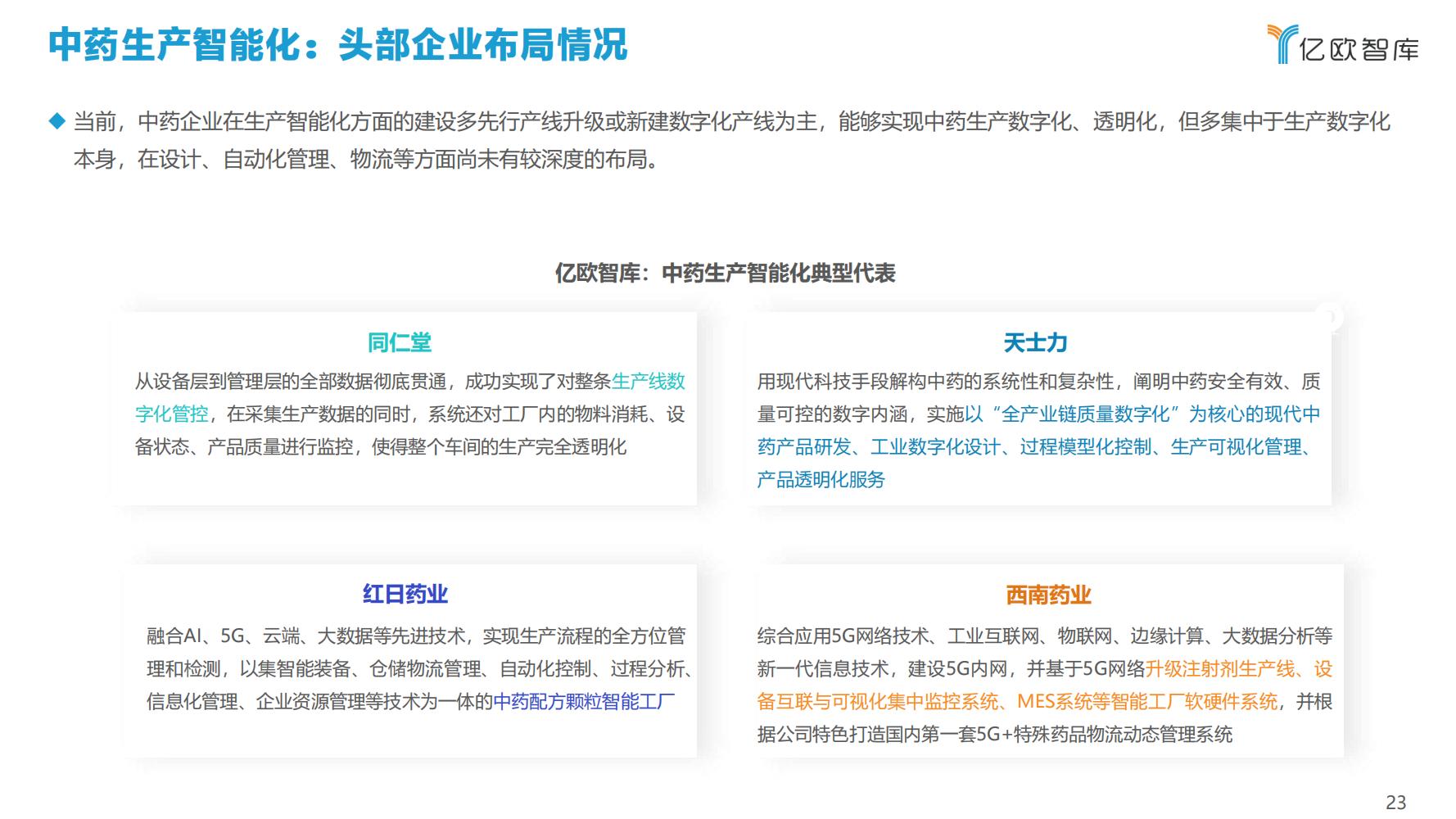The height and width of the screenshot is (819, 1456).
Task: Click the 红日药业 line starting 融合AI、5G
Action: coord(416,636)
